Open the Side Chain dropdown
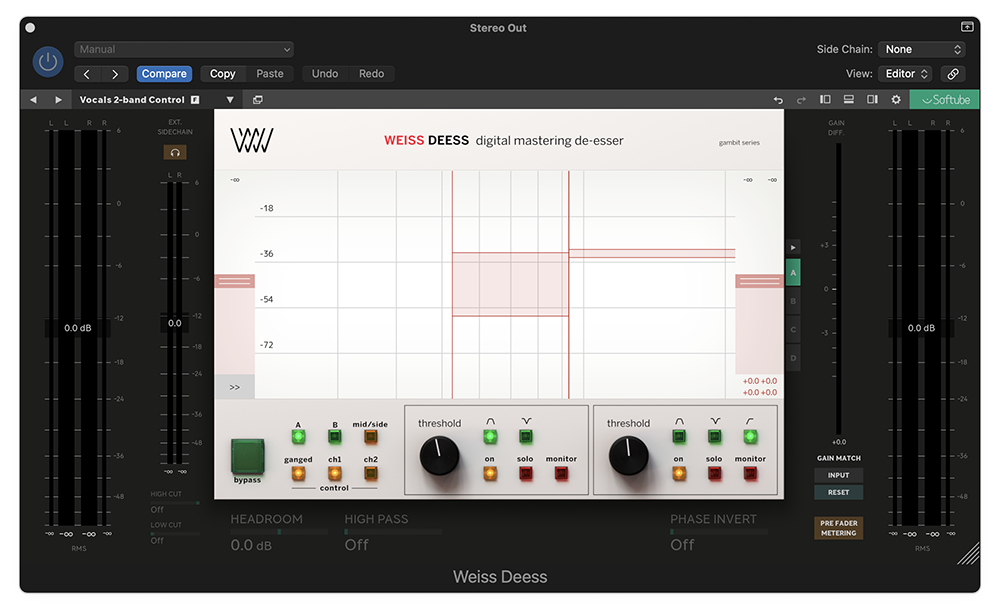 click(x=921, y=49)
